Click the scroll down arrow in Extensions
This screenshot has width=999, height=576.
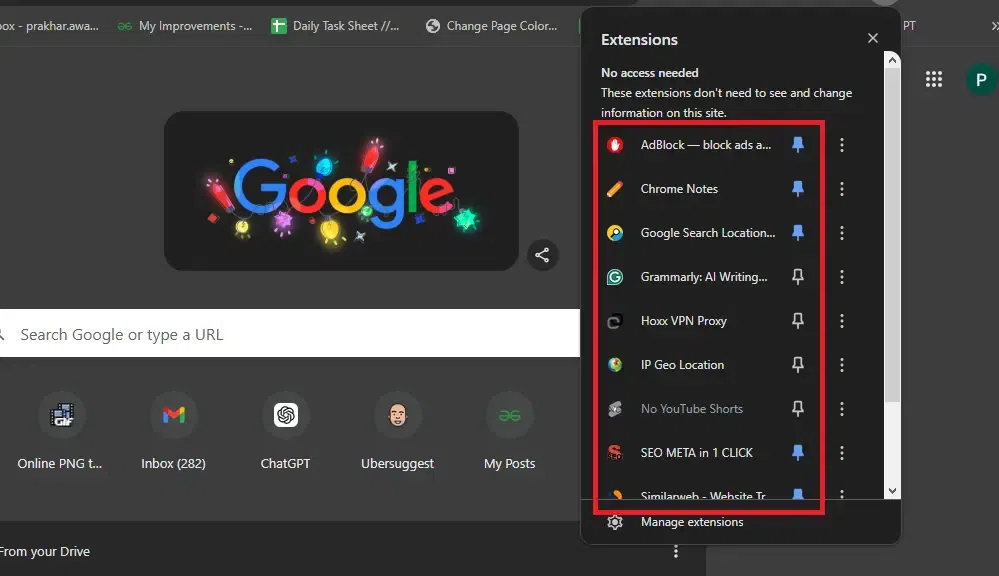[893, 491]
